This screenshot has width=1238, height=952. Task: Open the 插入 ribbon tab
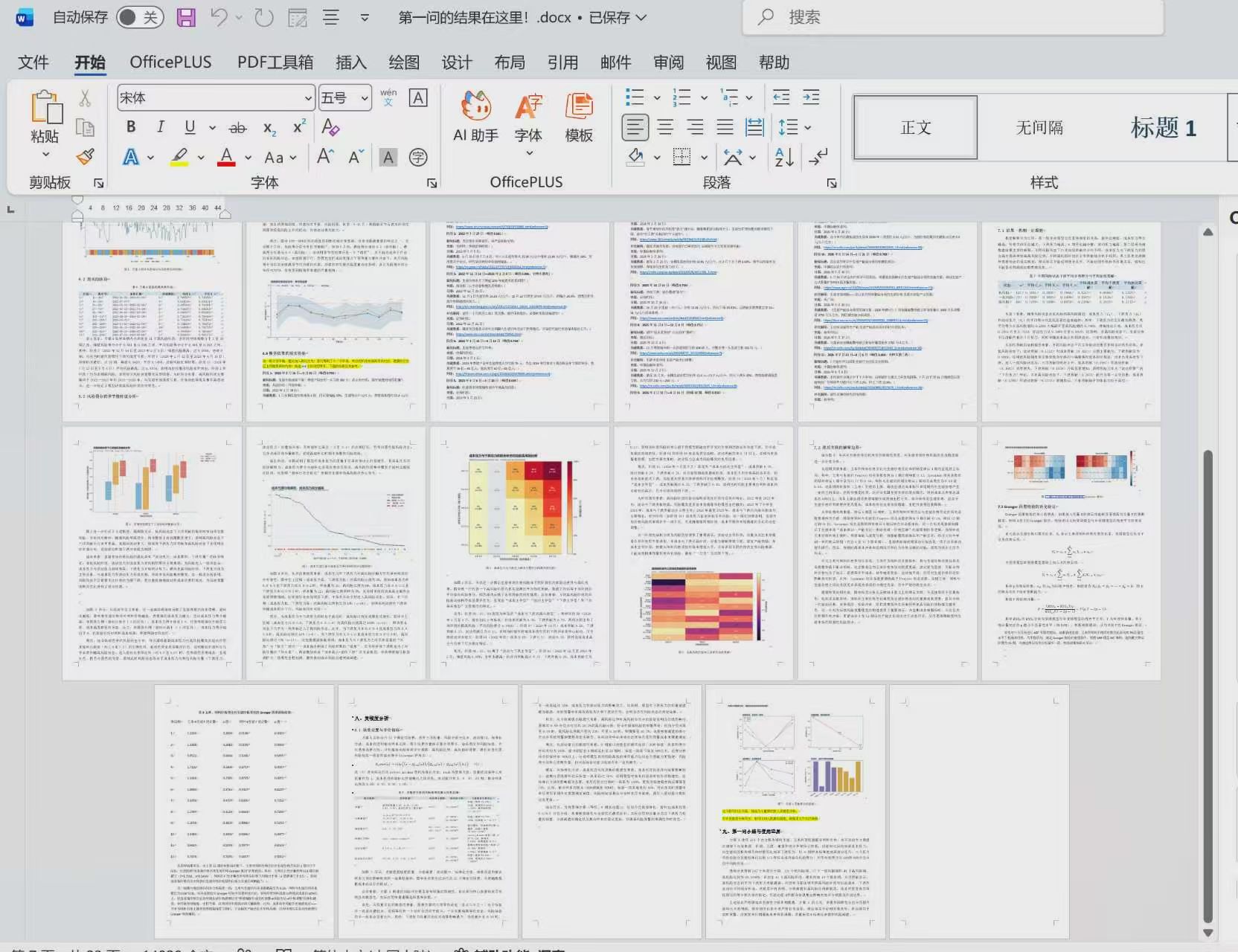(x=351, y=62)
